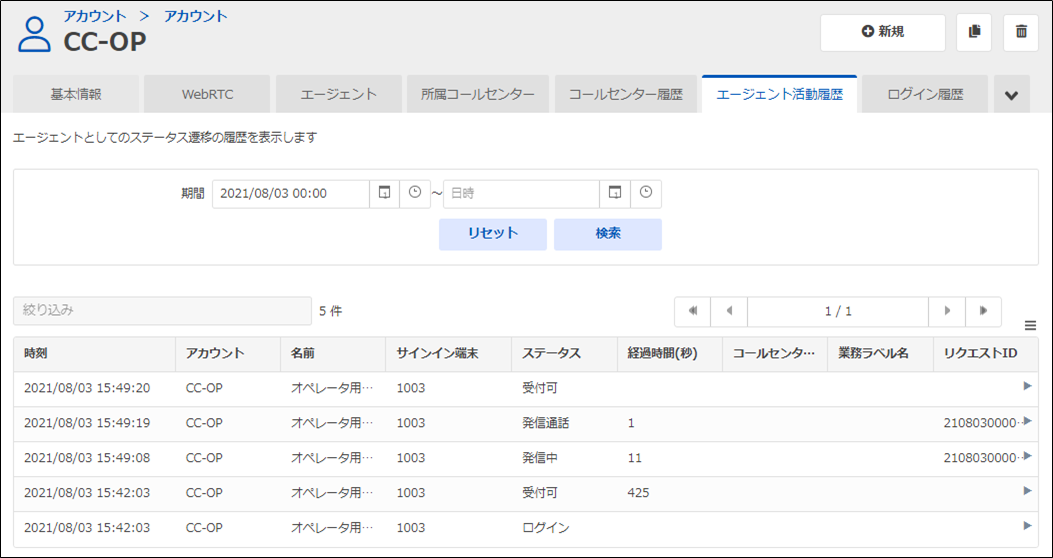Show more tabs with chevron dropdown
This screenshot has width=1053, height=558.
click(x=1011, y=95)
